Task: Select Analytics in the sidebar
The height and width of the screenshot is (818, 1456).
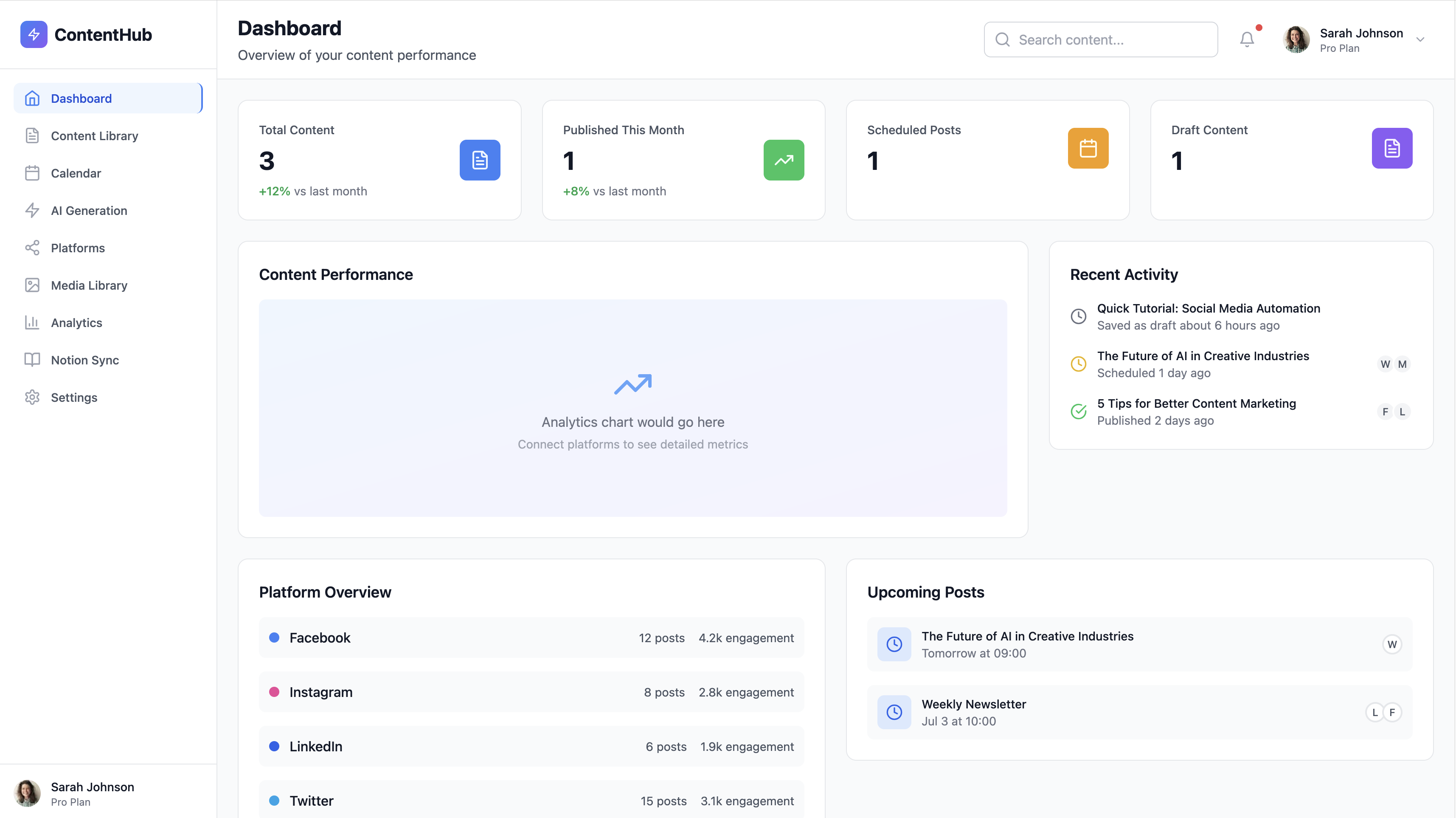Action: coord(76,322)
